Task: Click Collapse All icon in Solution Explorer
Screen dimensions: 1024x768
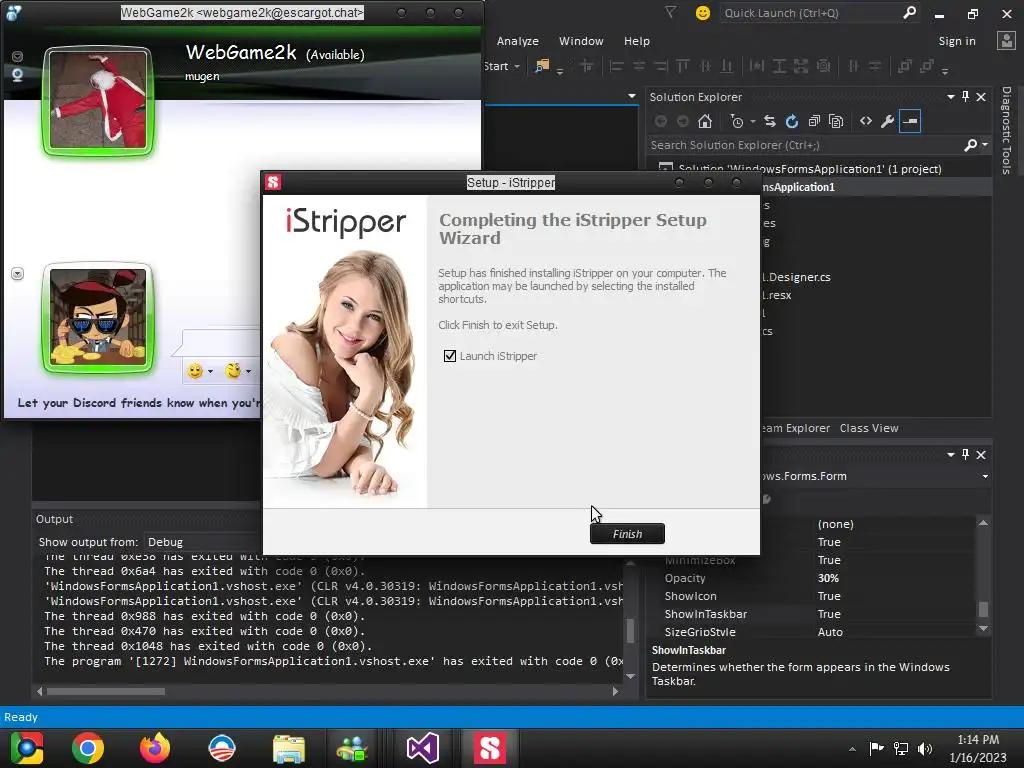Action: point(814,121)
